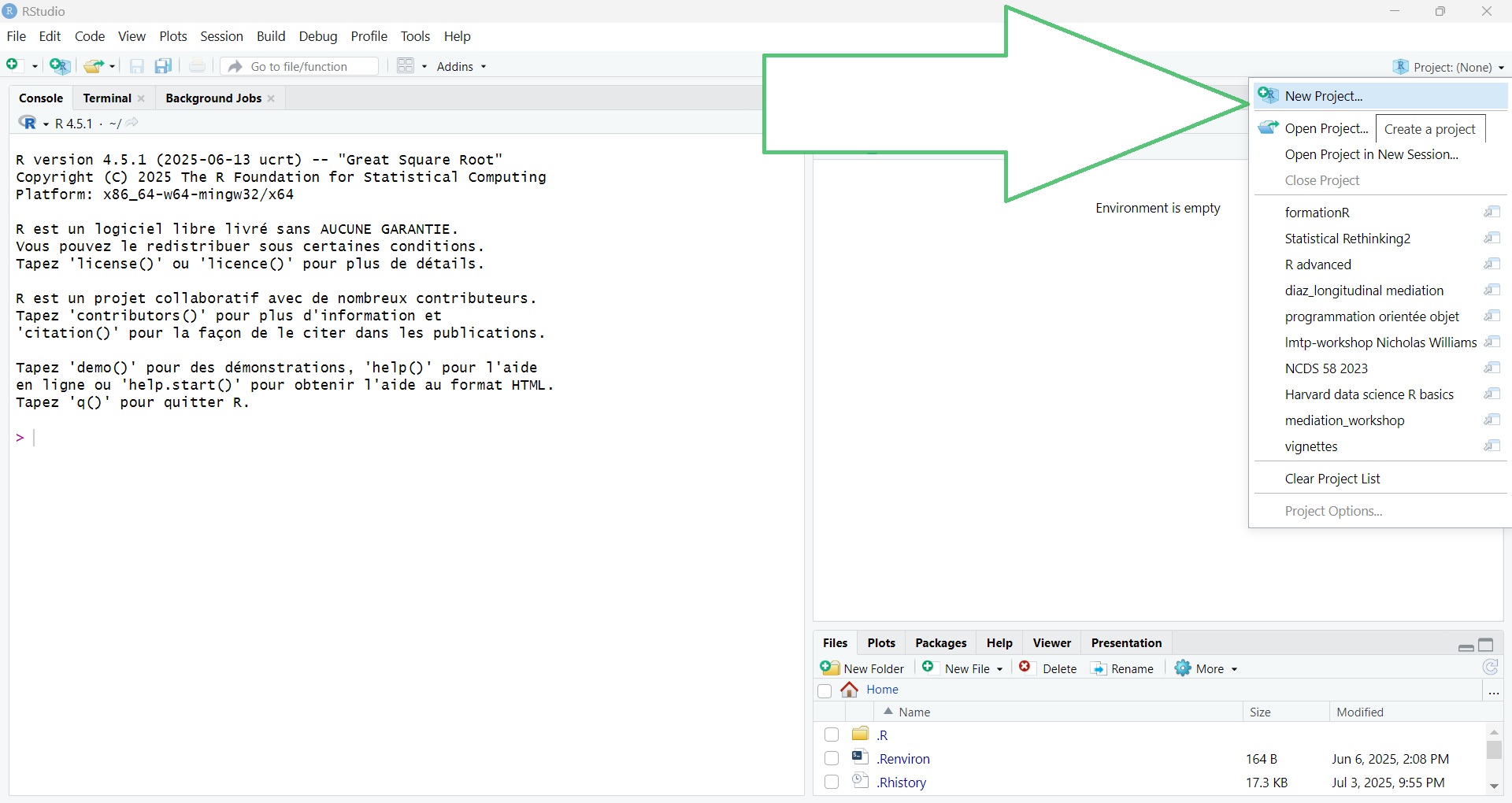The width and height of the screenshot is (1512, 803).
Task: Open the .Rhistory file link
Action: [x=902, y=783]
